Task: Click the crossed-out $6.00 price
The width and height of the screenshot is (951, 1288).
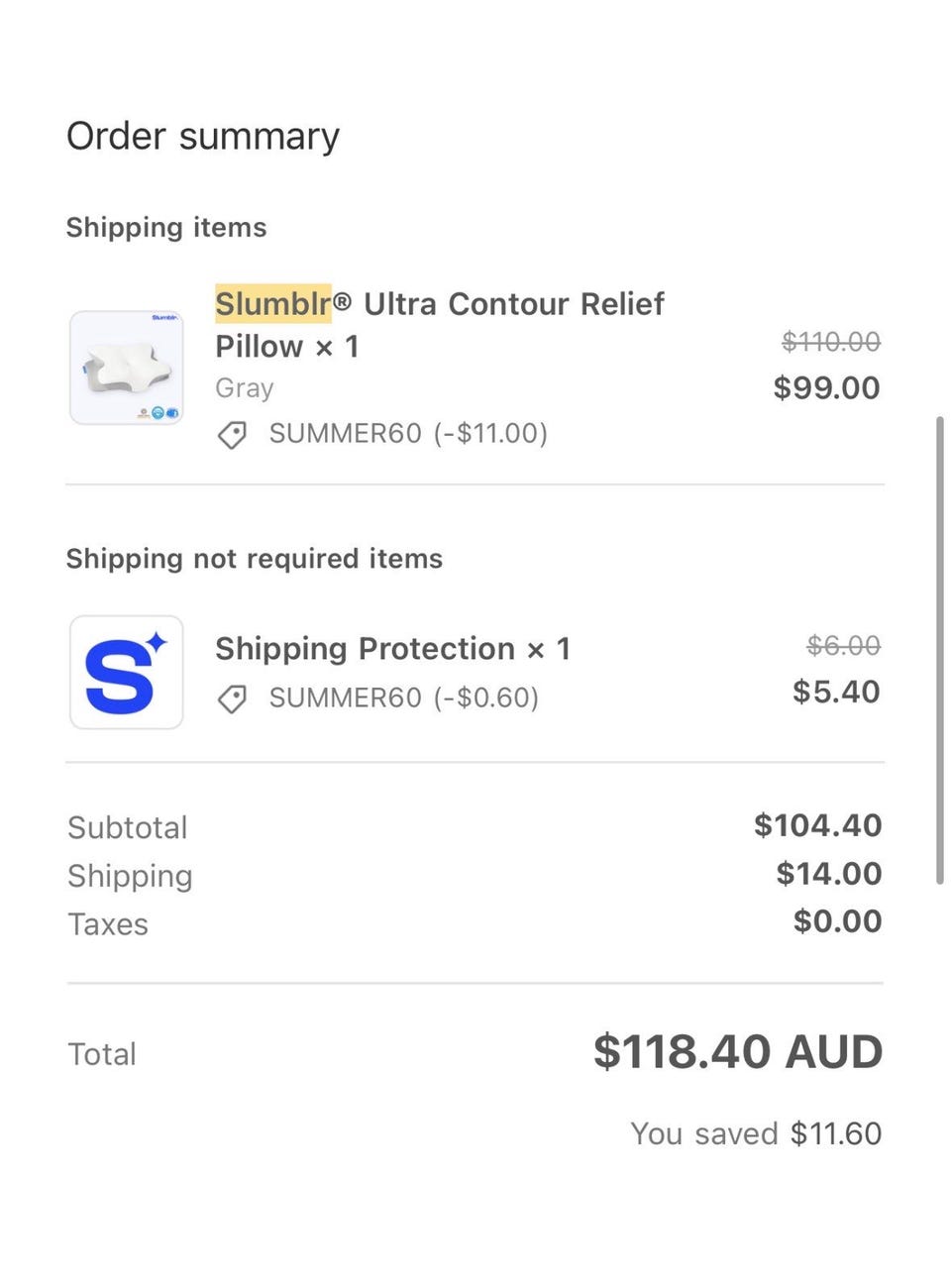Action: tap(843, 646)
